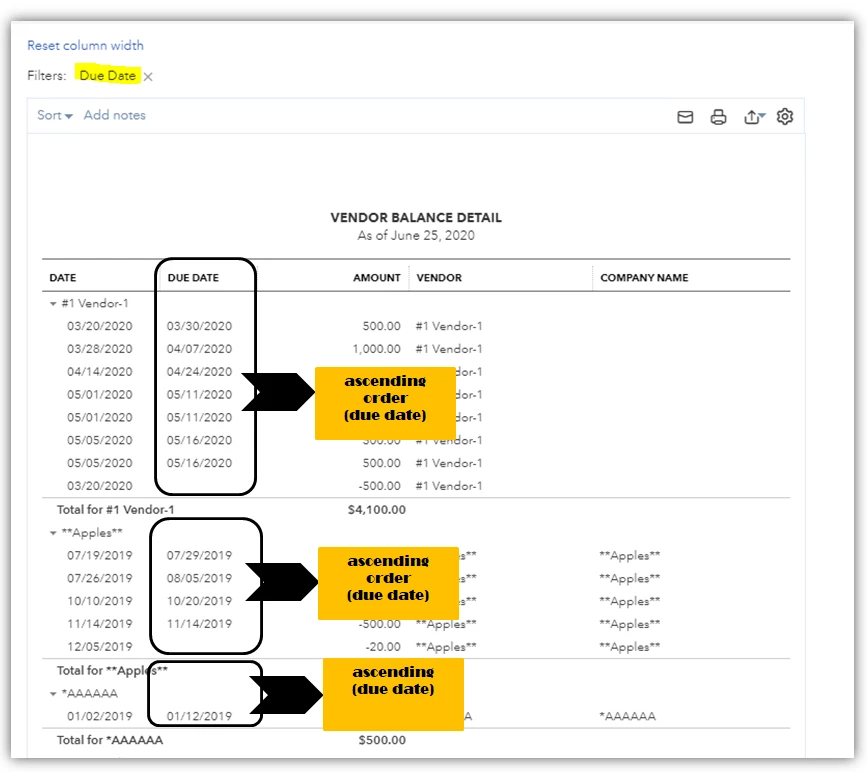The image size is (867, 772).
Task: Click company name **Apples** in 07/19/2019 row
Action: click(x=630, y=555)
